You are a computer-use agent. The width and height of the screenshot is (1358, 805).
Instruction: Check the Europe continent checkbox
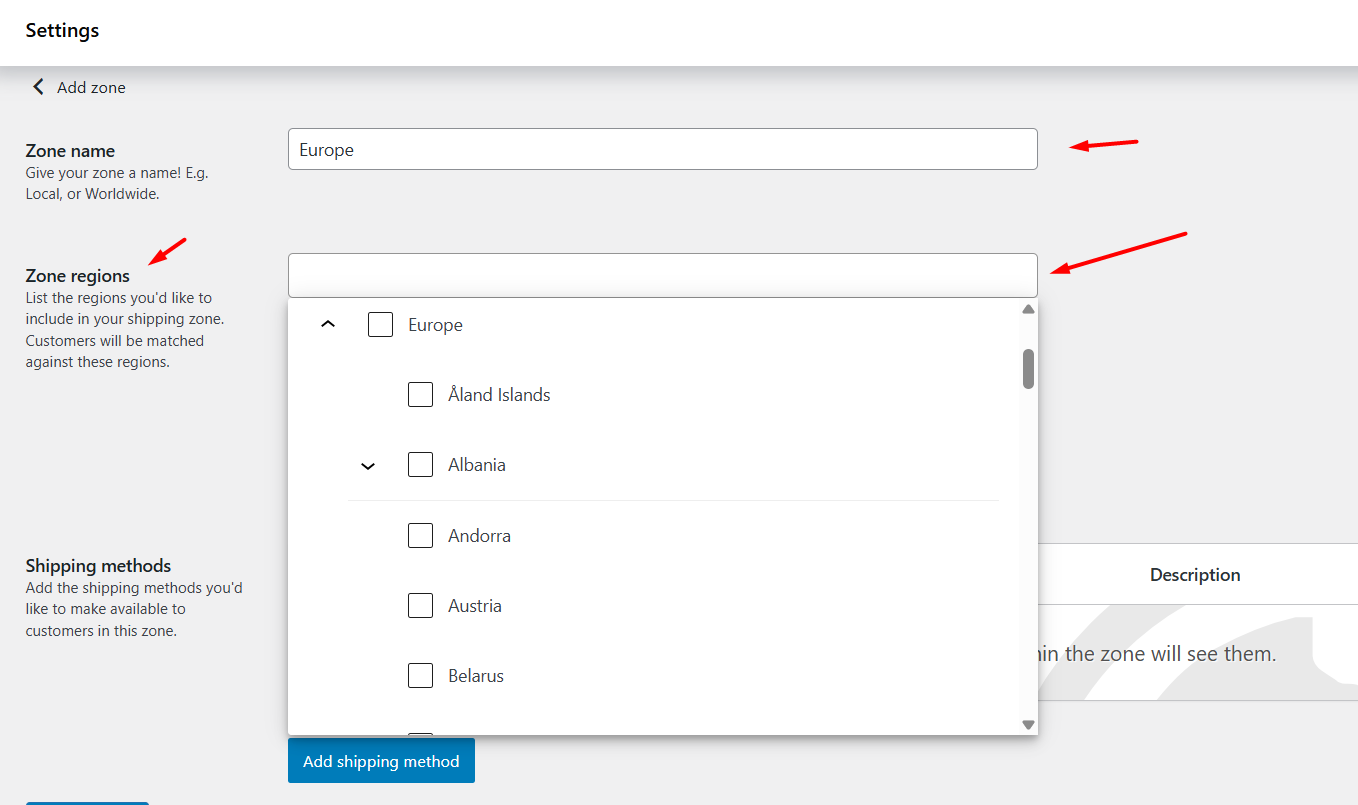pos(380,325)
